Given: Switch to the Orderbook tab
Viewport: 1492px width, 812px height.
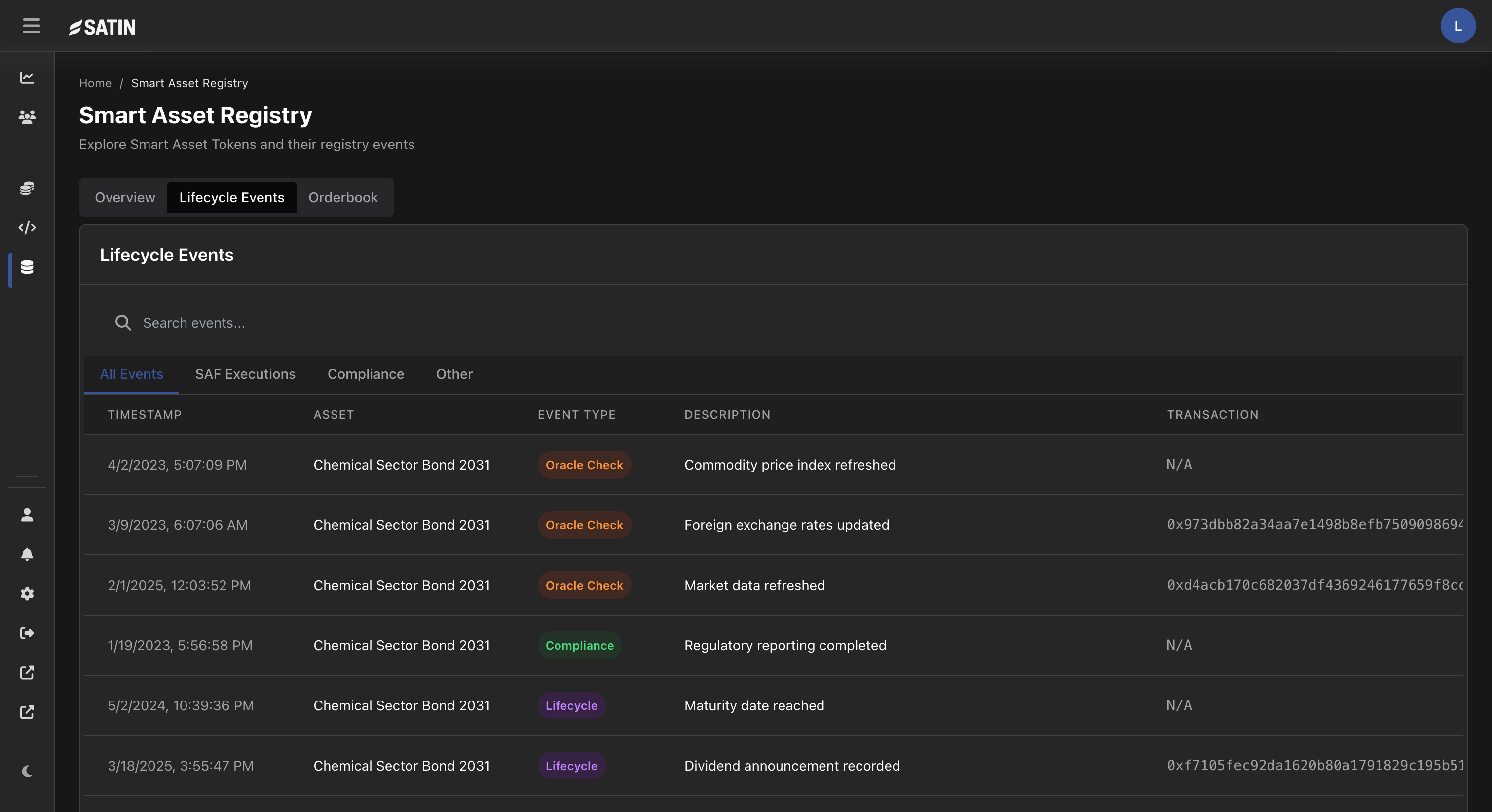Looking at the screenshot, I should 343,197.
